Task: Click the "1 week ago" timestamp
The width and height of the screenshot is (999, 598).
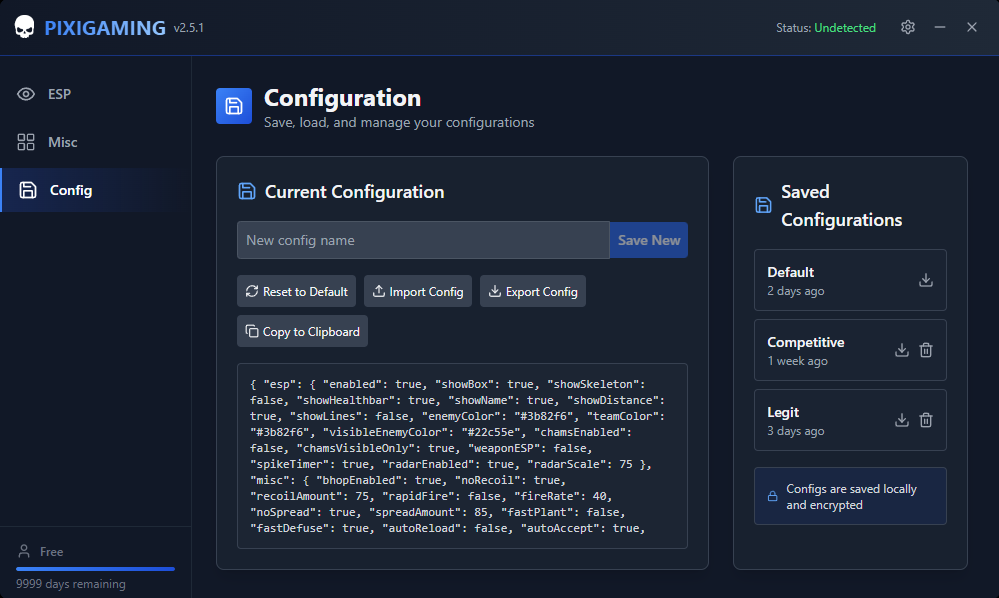Action: (x=798, y=361)
